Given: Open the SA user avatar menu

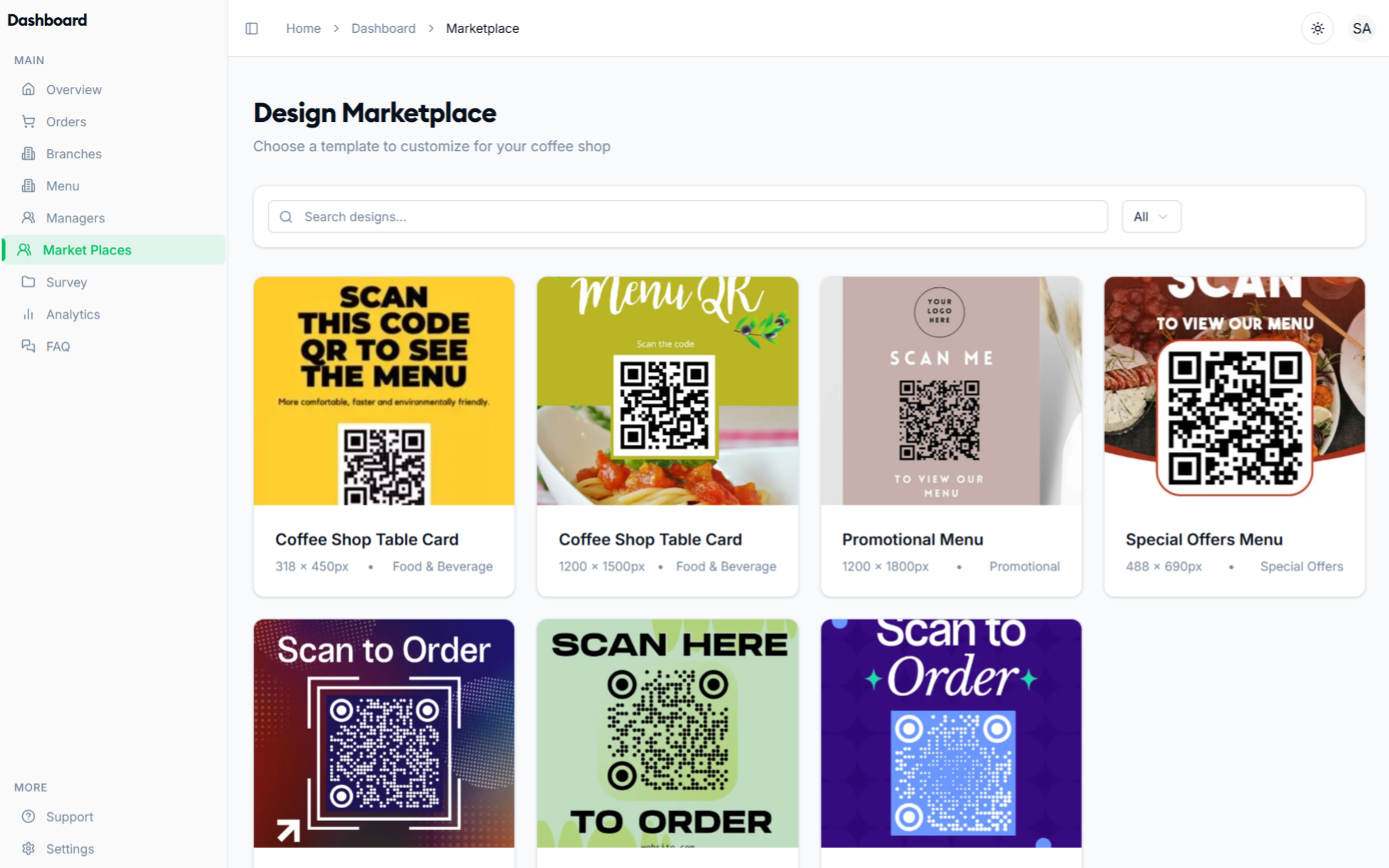Looking at the screenshot, I should coord(1361,29).
